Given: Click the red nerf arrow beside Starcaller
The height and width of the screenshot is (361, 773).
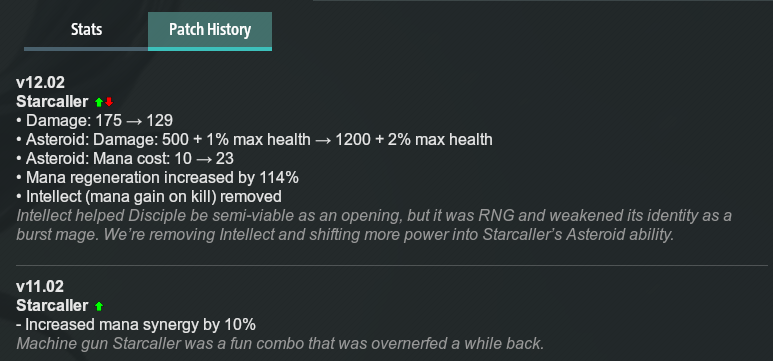Looking at the screenshot, I should [109, 102].
